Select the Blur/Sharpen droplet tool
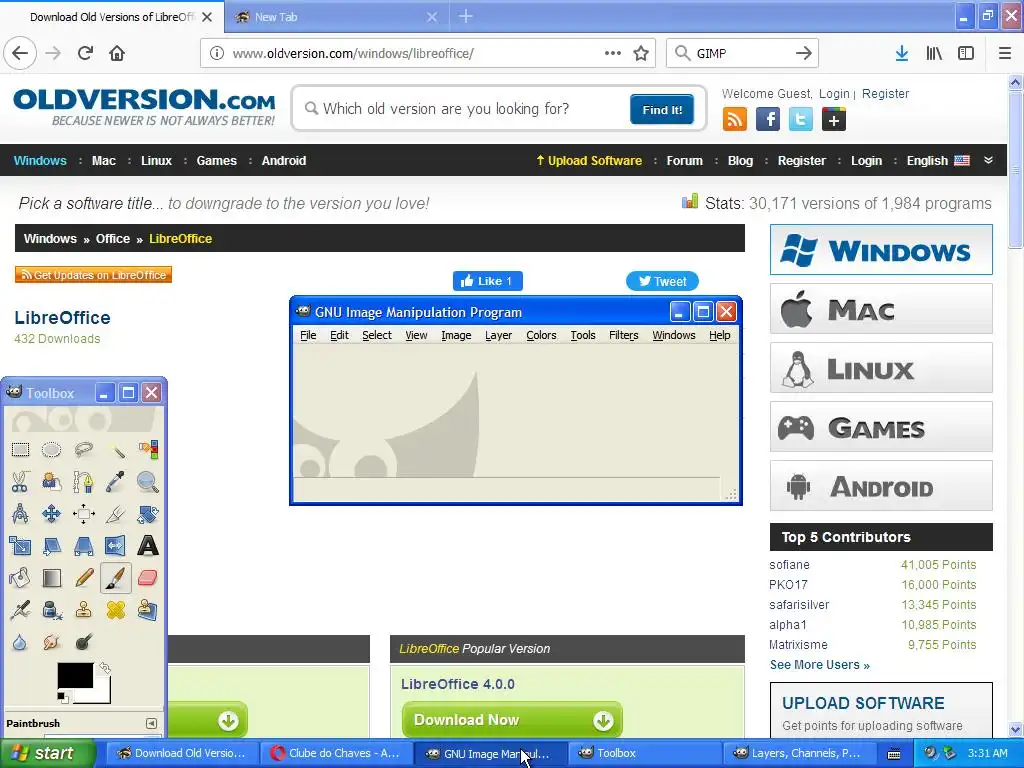This screenshot has width=1024, height=768. click(x=20, y=643)
